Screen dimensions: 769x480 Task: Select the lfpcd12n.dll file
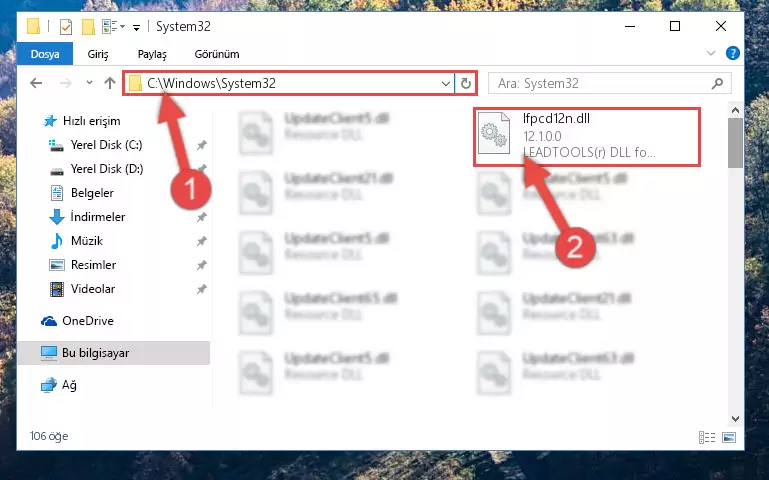click(587, 137)
